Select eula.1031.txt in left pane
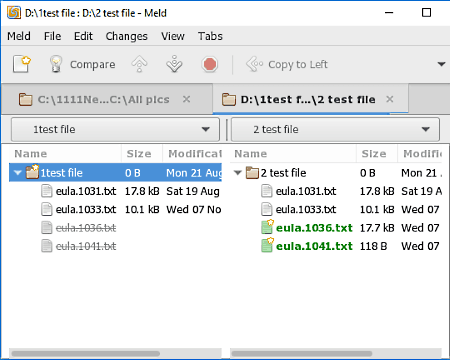Image resolution: width=450 pixels, height=360 pixels. (x=86, y=191)
